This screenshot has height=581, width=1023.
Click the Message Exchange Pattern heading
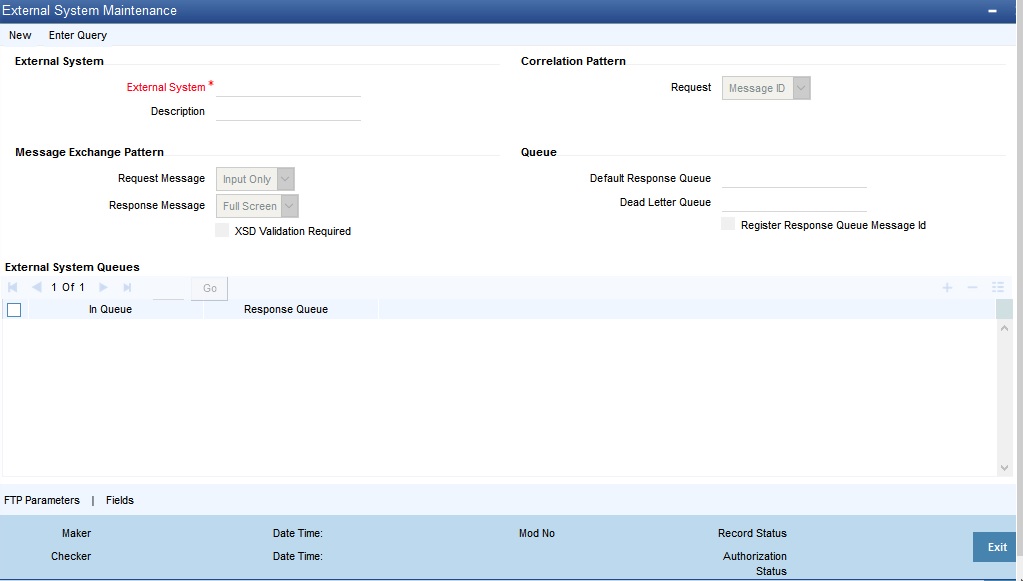pos(89,152)
